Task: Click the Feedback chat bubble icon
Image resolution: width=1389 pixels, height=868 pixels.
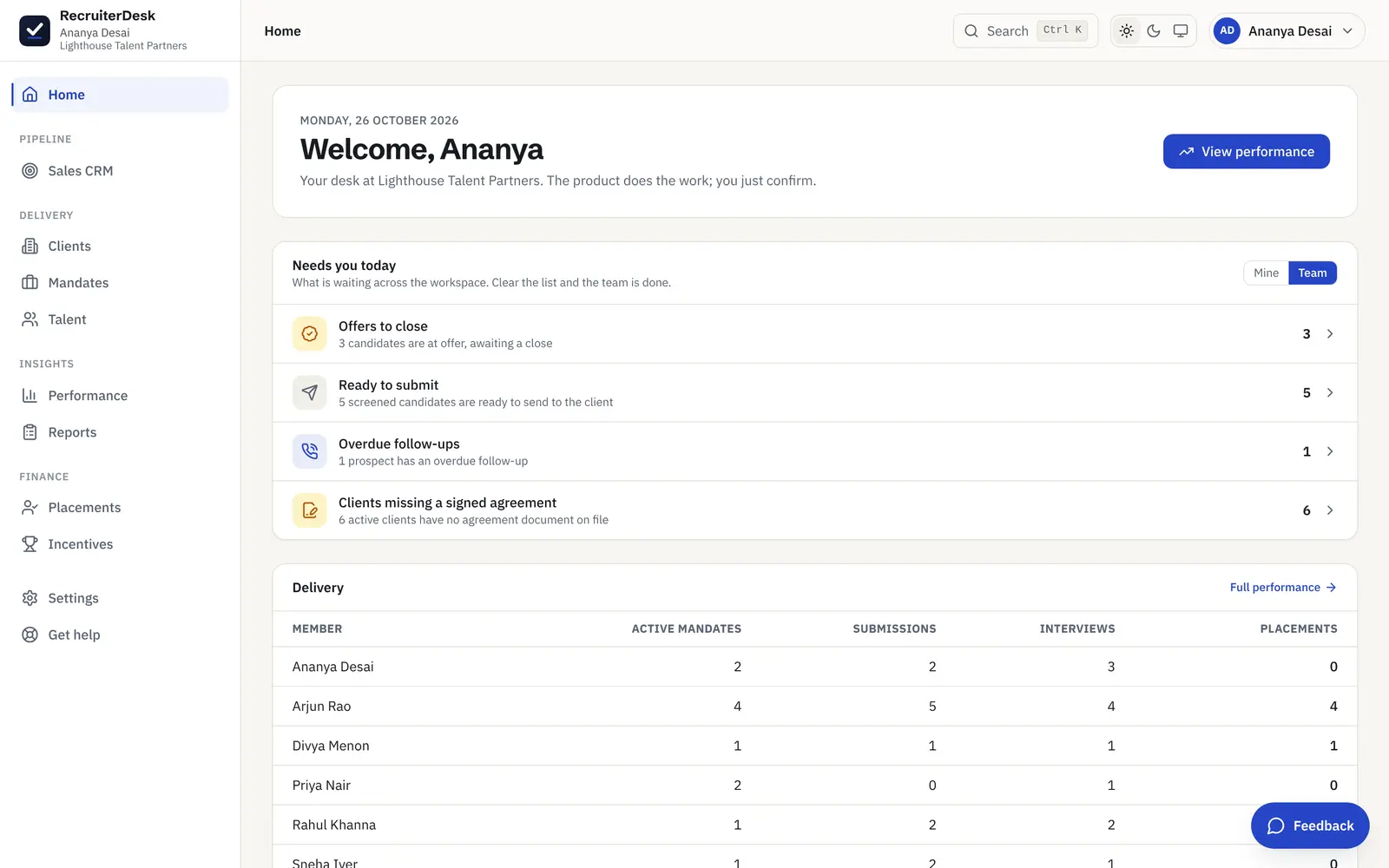Action: [1276, 826]
